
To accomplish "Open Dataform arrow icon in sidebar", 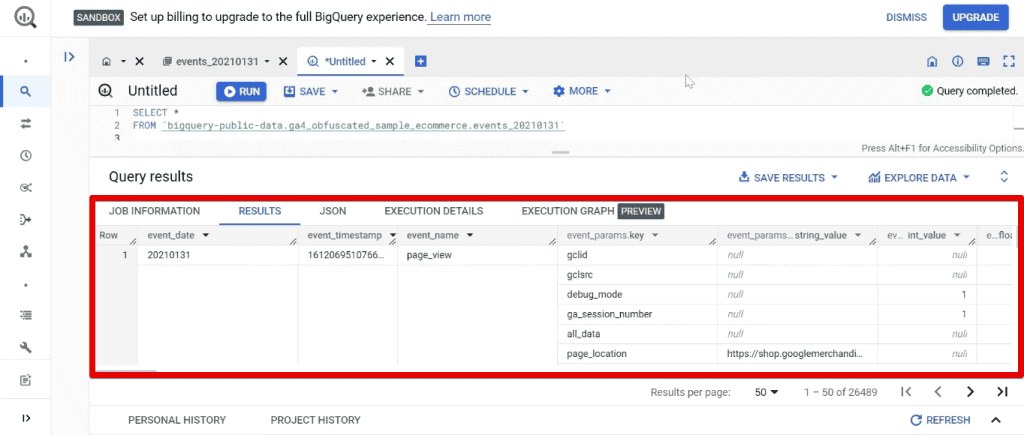I will click(x=25, y=219).
